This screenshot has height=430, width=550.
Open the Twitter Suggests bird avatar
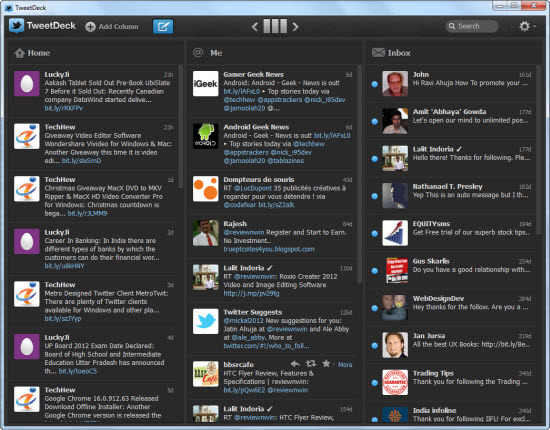coord(206,321)
